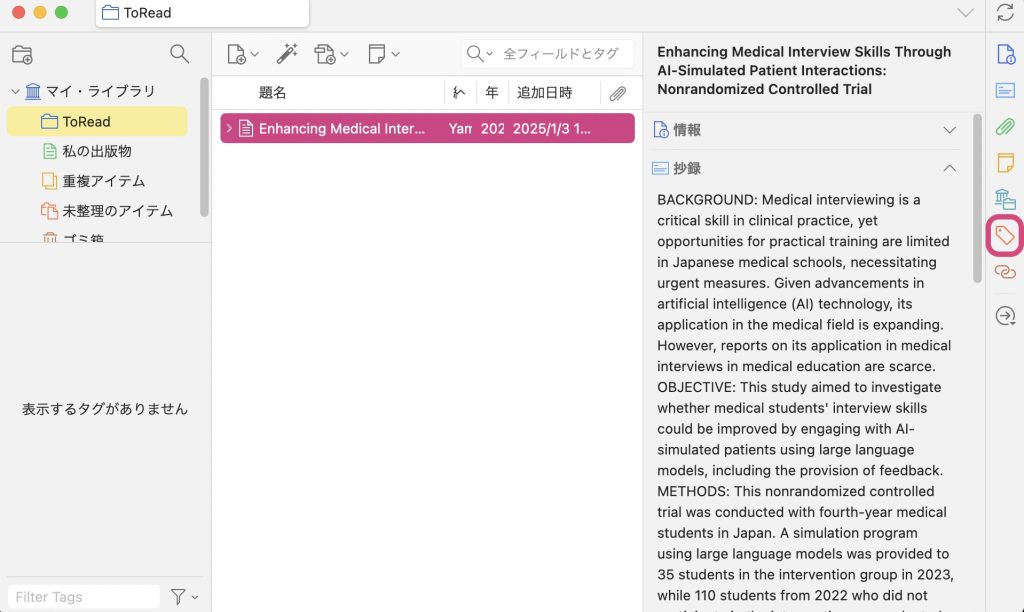Click the Tags icon in right sidebar
This screenshot has width=1024, height=612.
[x=1005, y=235]
